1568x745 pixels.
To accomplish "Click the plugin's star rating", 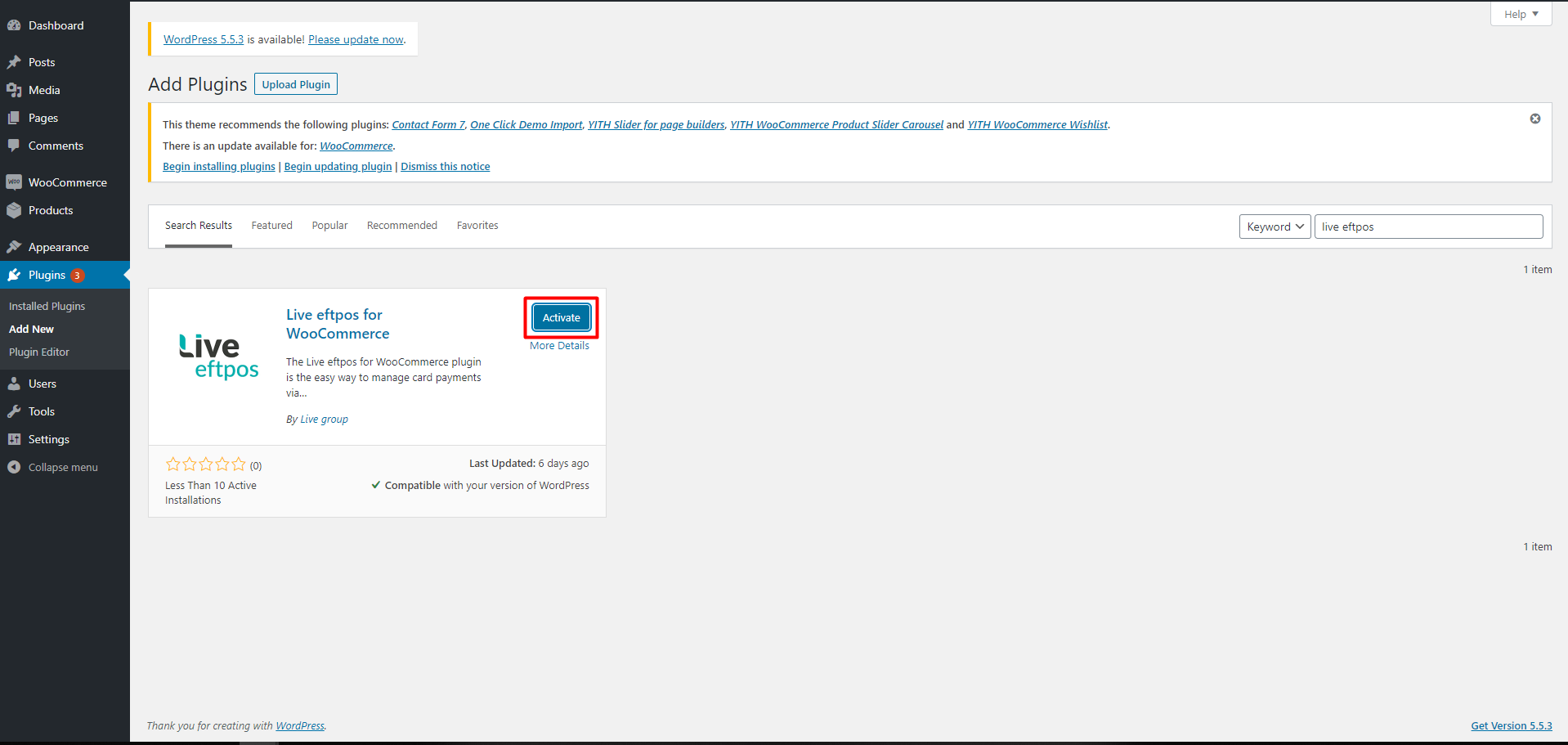I will tap(206, 465).
